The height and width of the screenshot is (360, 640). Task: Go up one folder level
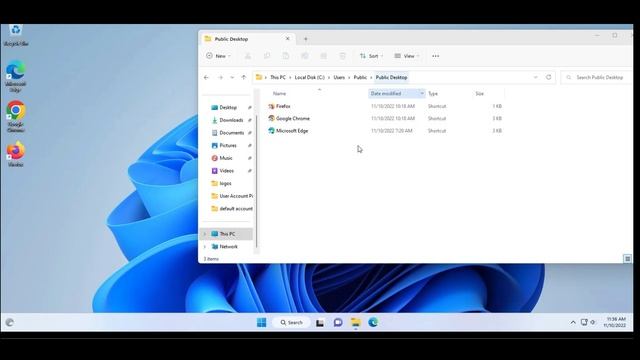[x=244, y=77]
